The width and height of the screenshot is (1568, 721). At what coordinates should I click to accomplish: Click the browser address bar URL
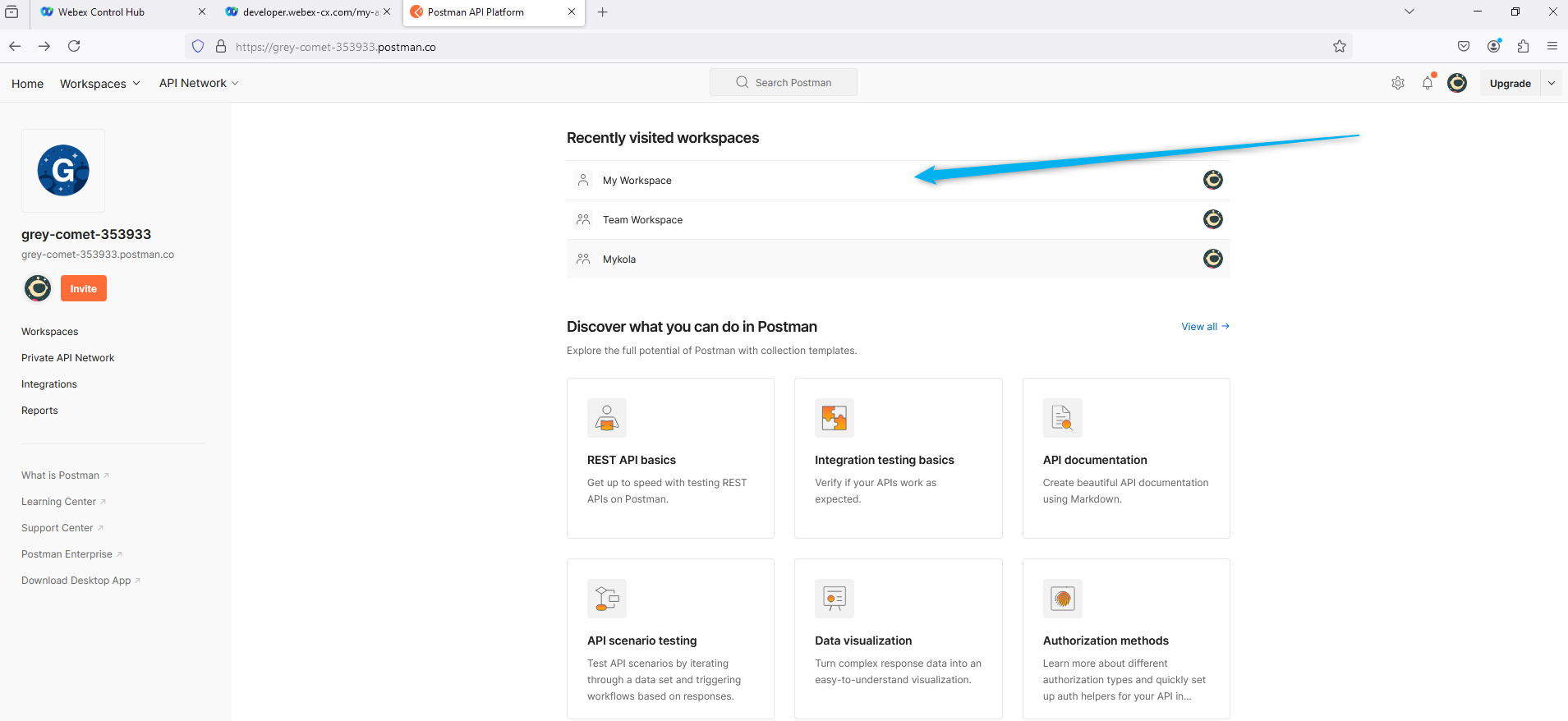pyautogui.click(x=336, y=47)
